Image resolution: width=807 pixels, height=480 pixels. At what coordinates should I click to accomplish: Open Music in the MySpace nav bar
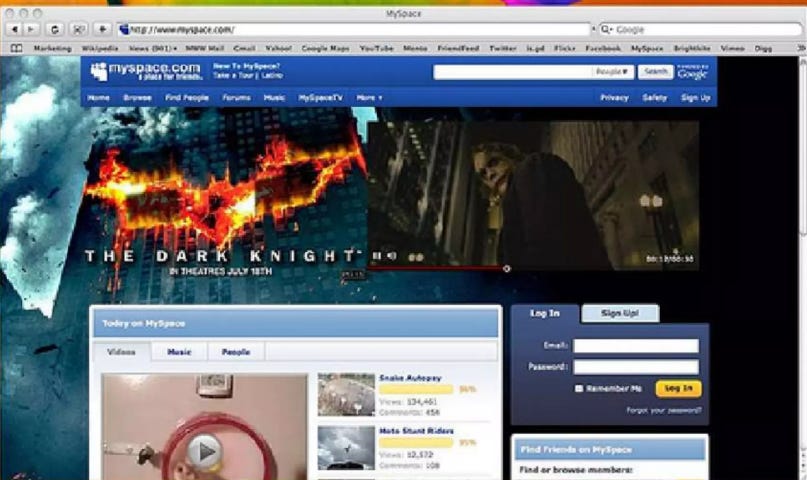274,98
